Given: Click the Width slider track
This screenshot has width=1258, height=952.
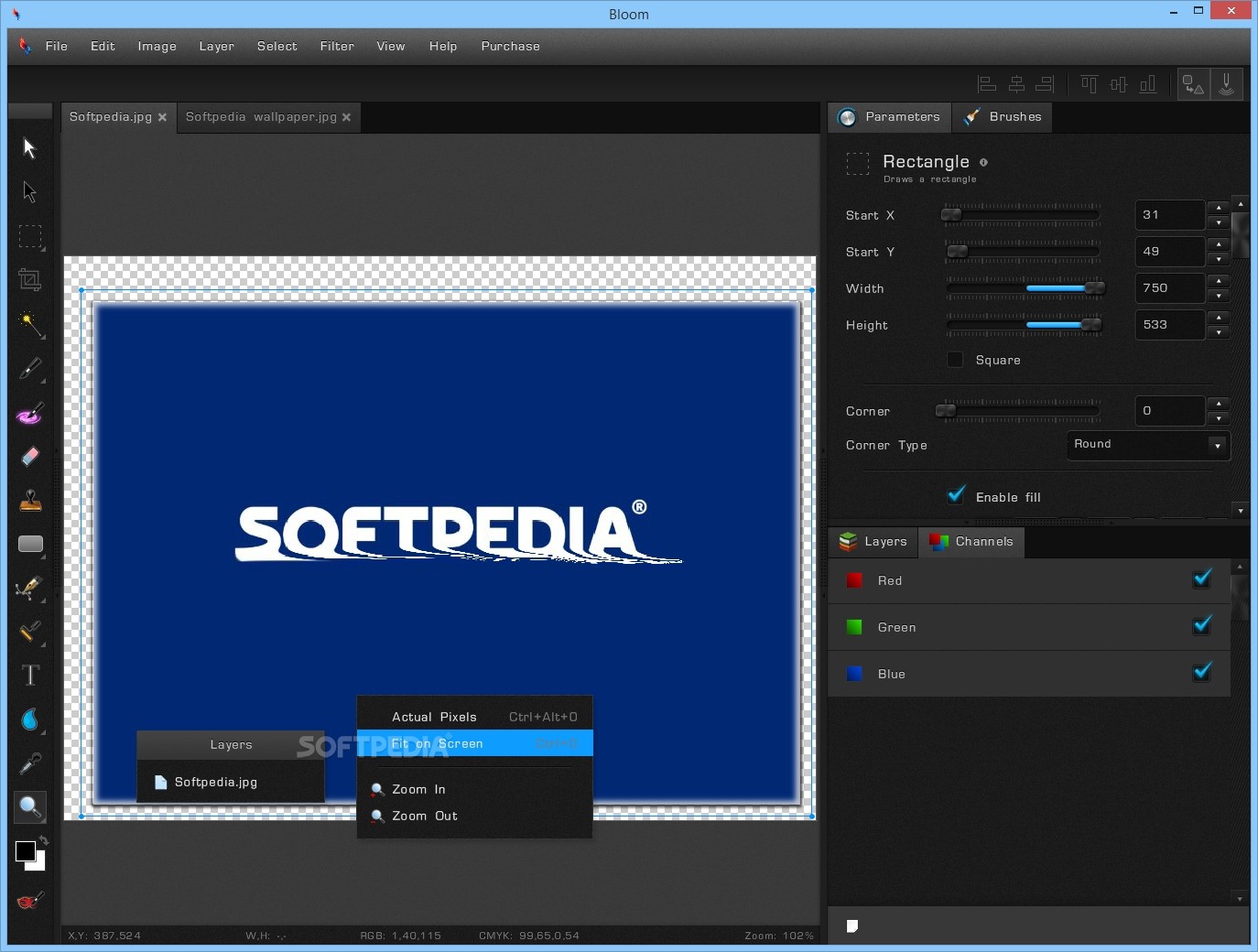Looking at the screenshot, I should (1025, 288).
